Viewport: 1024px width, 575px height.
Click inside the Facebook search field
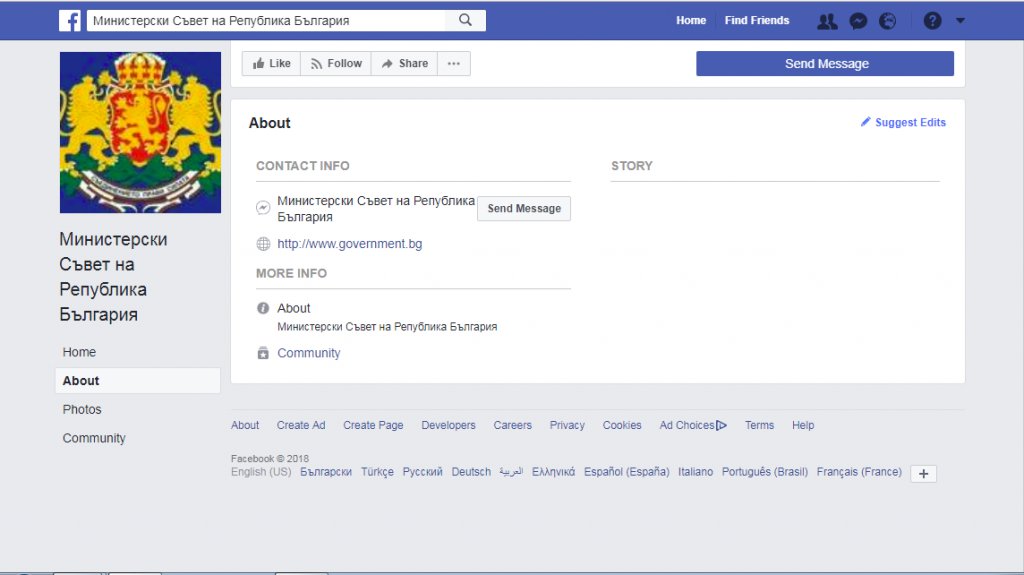(265, 20)
